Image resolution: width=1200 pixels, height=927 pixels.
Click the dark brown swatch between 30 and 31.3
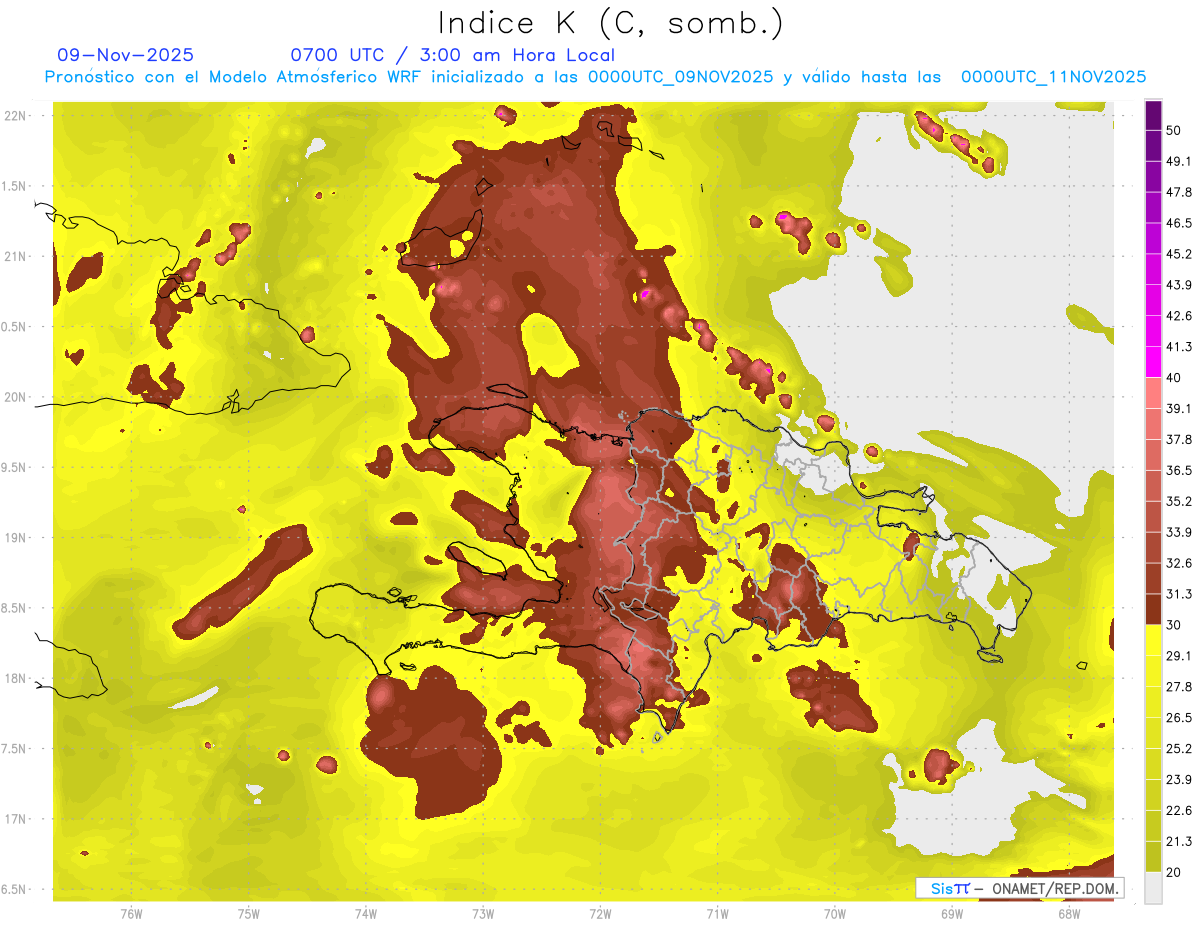1153,610
